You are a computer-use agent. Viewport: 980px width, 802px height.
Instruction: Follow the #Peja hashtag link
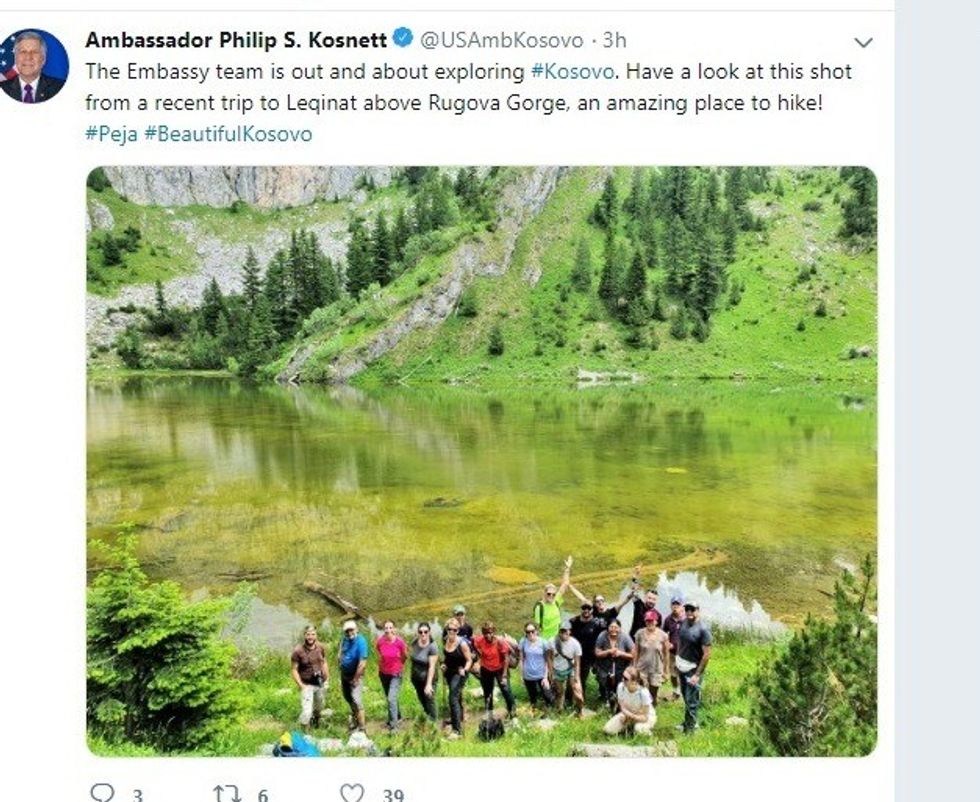click(x=111, y=134)
